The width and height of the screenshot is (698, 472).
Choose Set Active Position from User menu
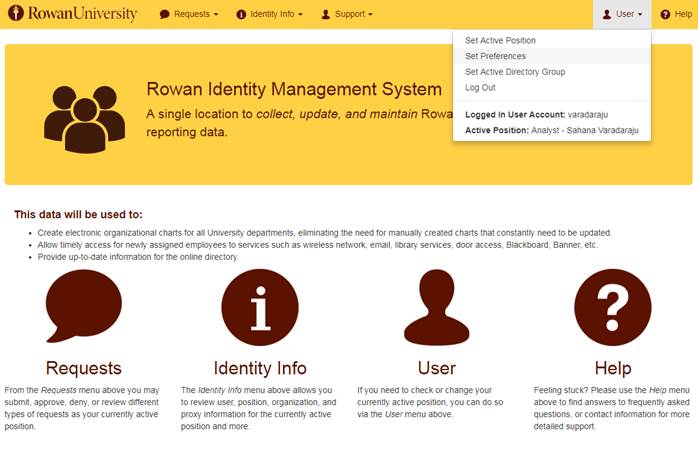point(552,40)
